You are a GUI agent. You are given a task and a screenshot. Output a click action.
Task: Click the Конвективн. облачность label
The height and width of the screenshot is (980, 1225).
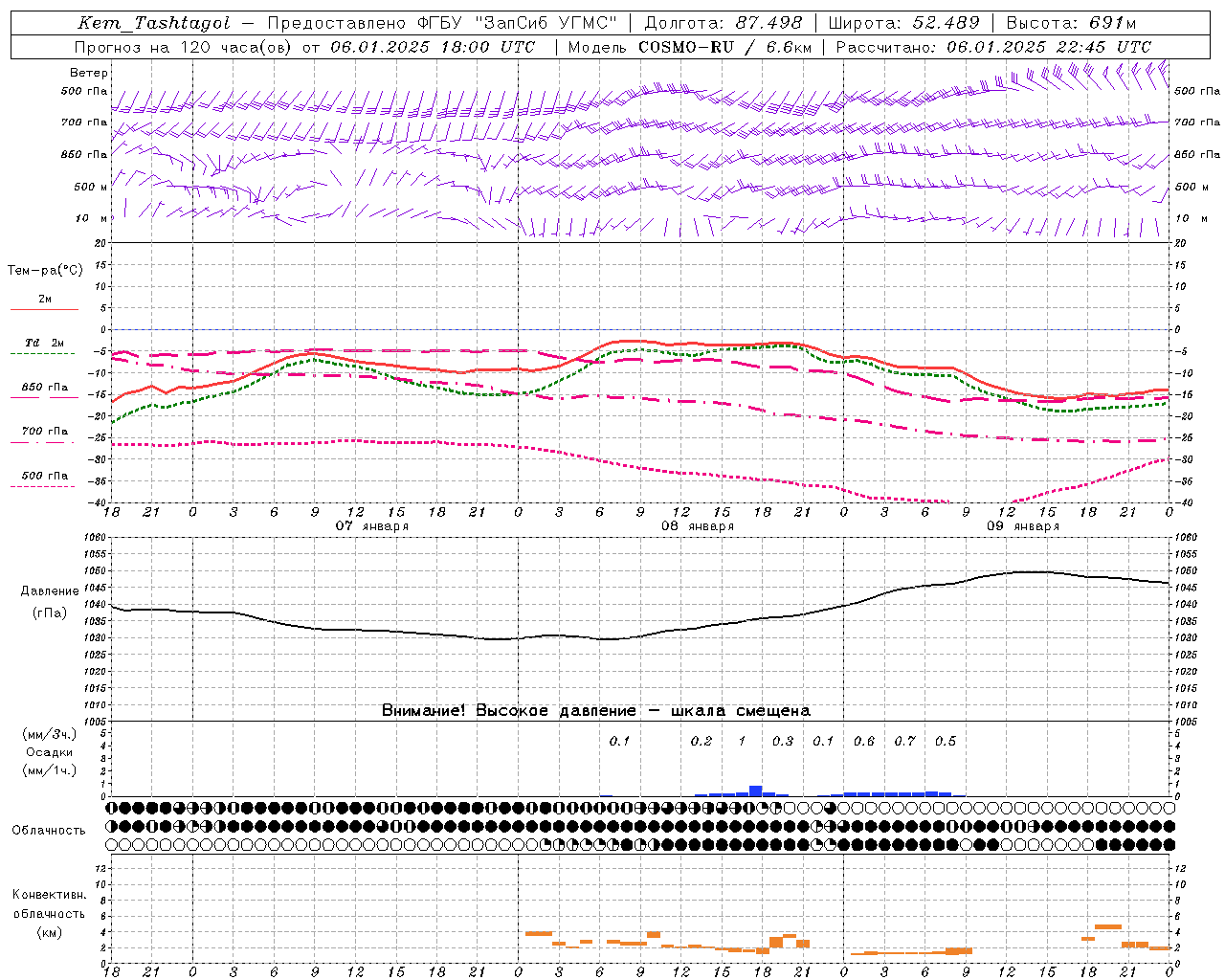pos(49,904)
